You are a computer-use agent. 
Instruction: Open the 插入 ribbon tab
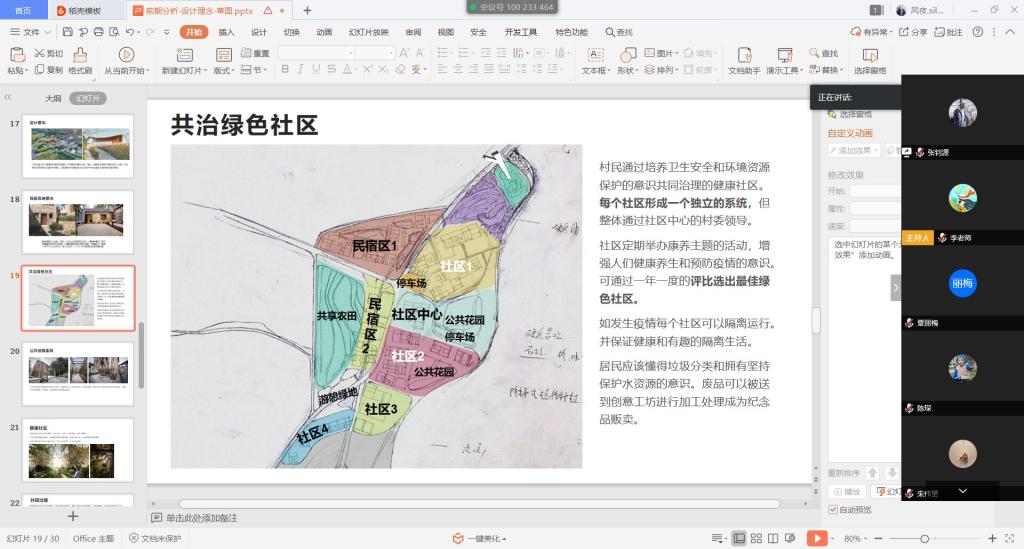[227, 32]
